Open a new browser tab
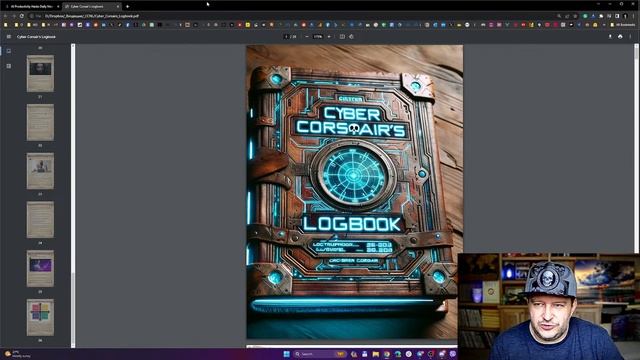This screenshot has height=360, width=640. [127, 7]
